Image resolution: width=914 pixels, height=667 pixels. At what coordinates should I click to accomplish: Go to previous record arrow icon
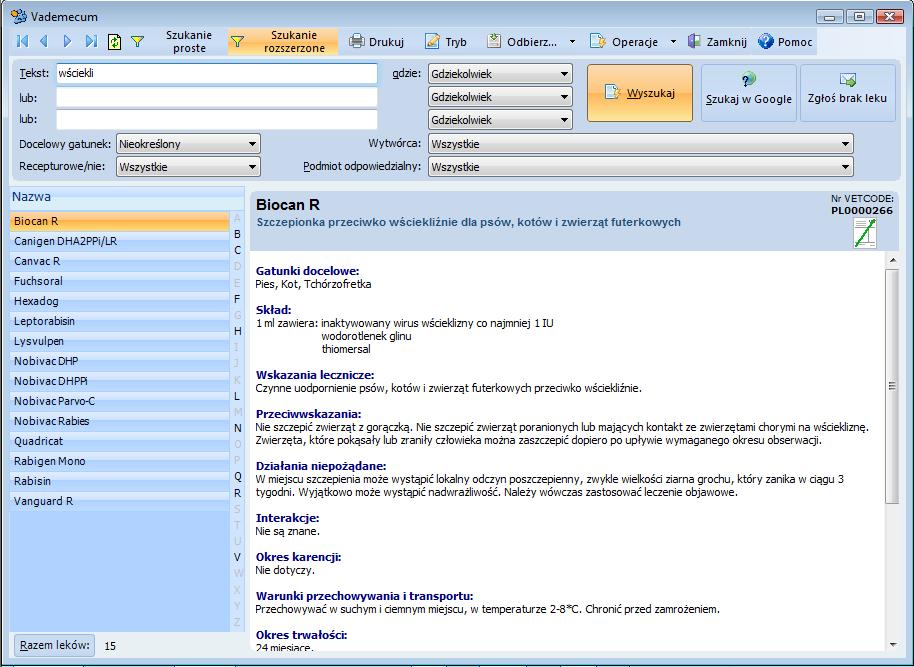(x=44, y=41)
